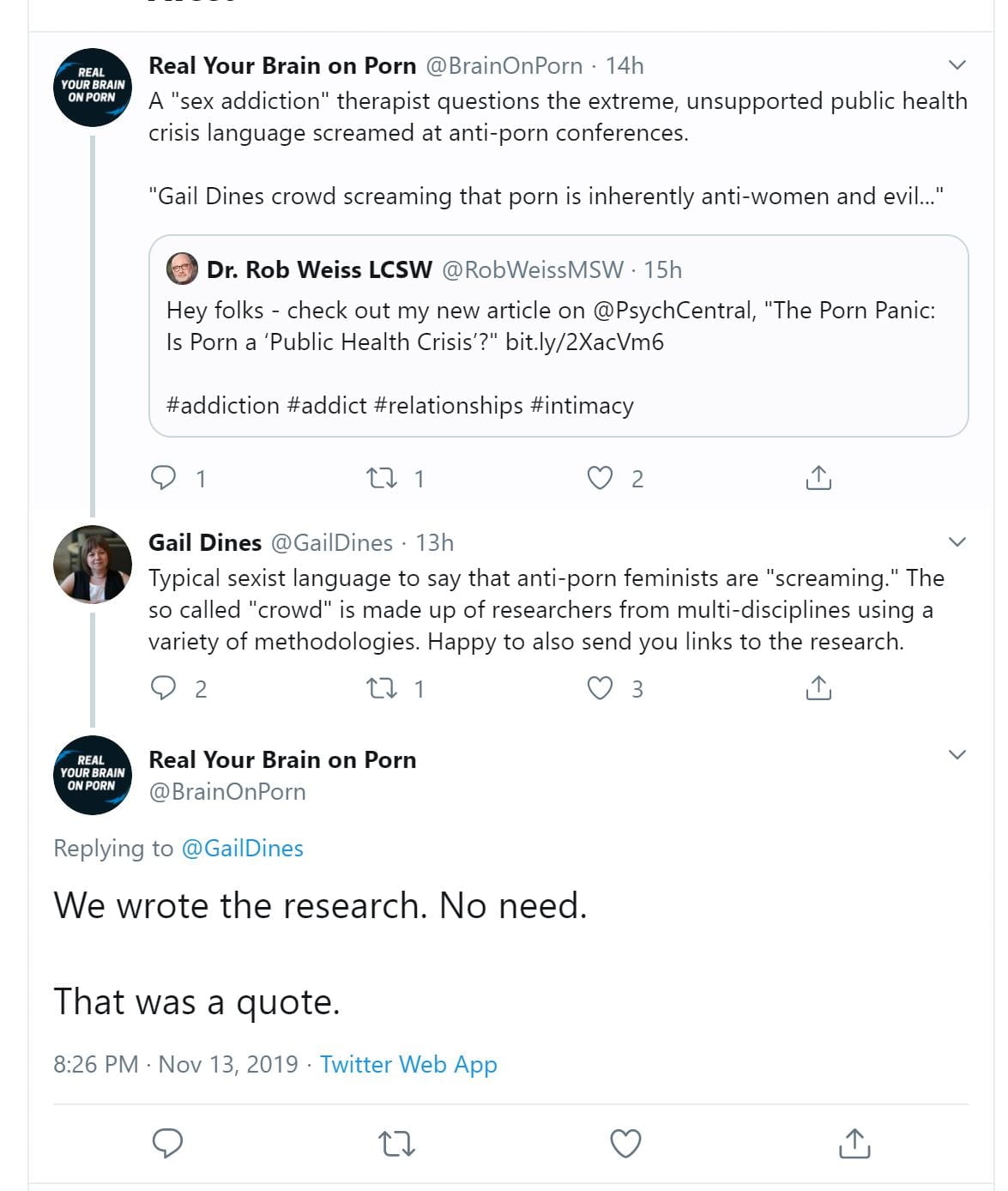Viewport: 1008px width, 1191px height.
Task: Share the first Real Your Brain on Porn tweet
Action: click(x=818, y=477)
